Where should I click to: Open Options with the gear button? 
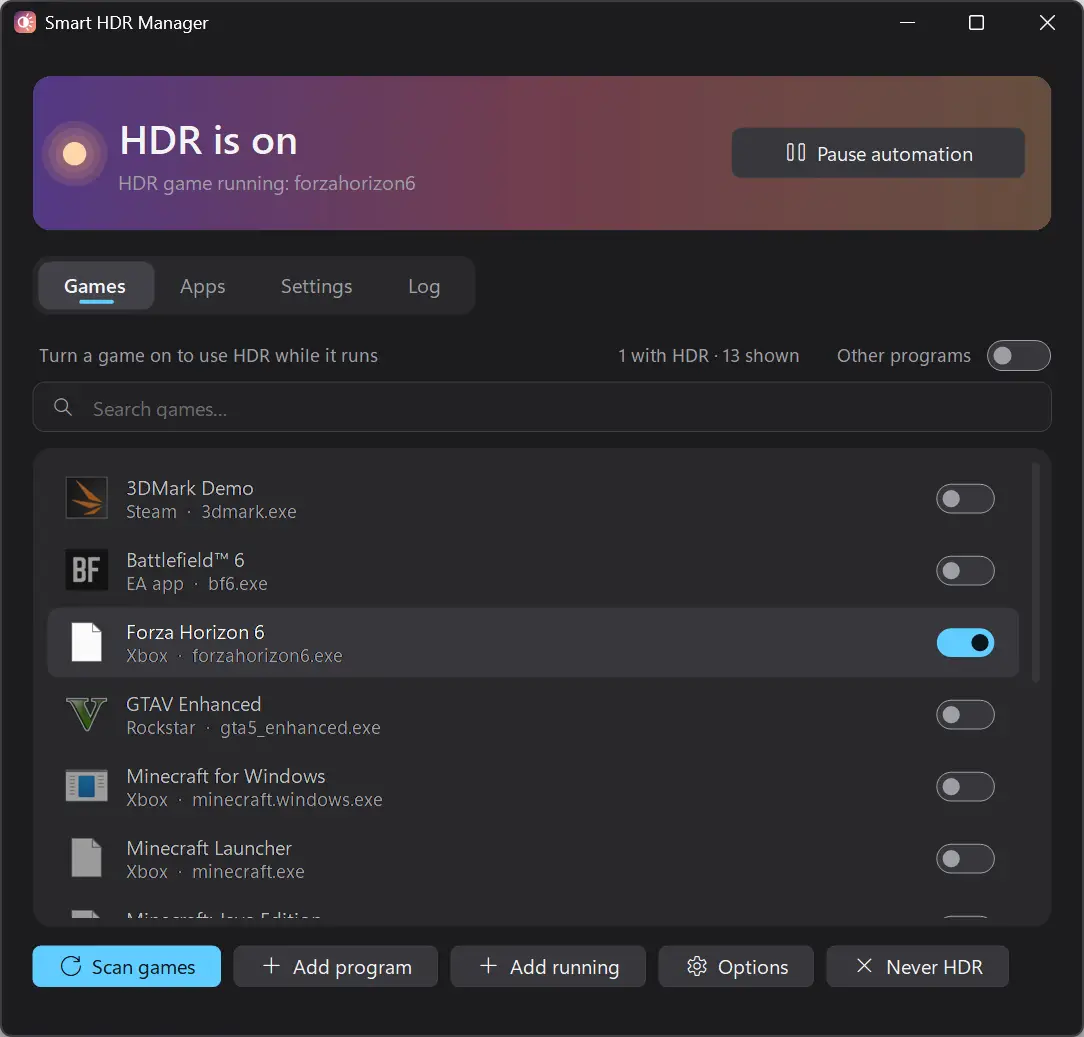736,966
